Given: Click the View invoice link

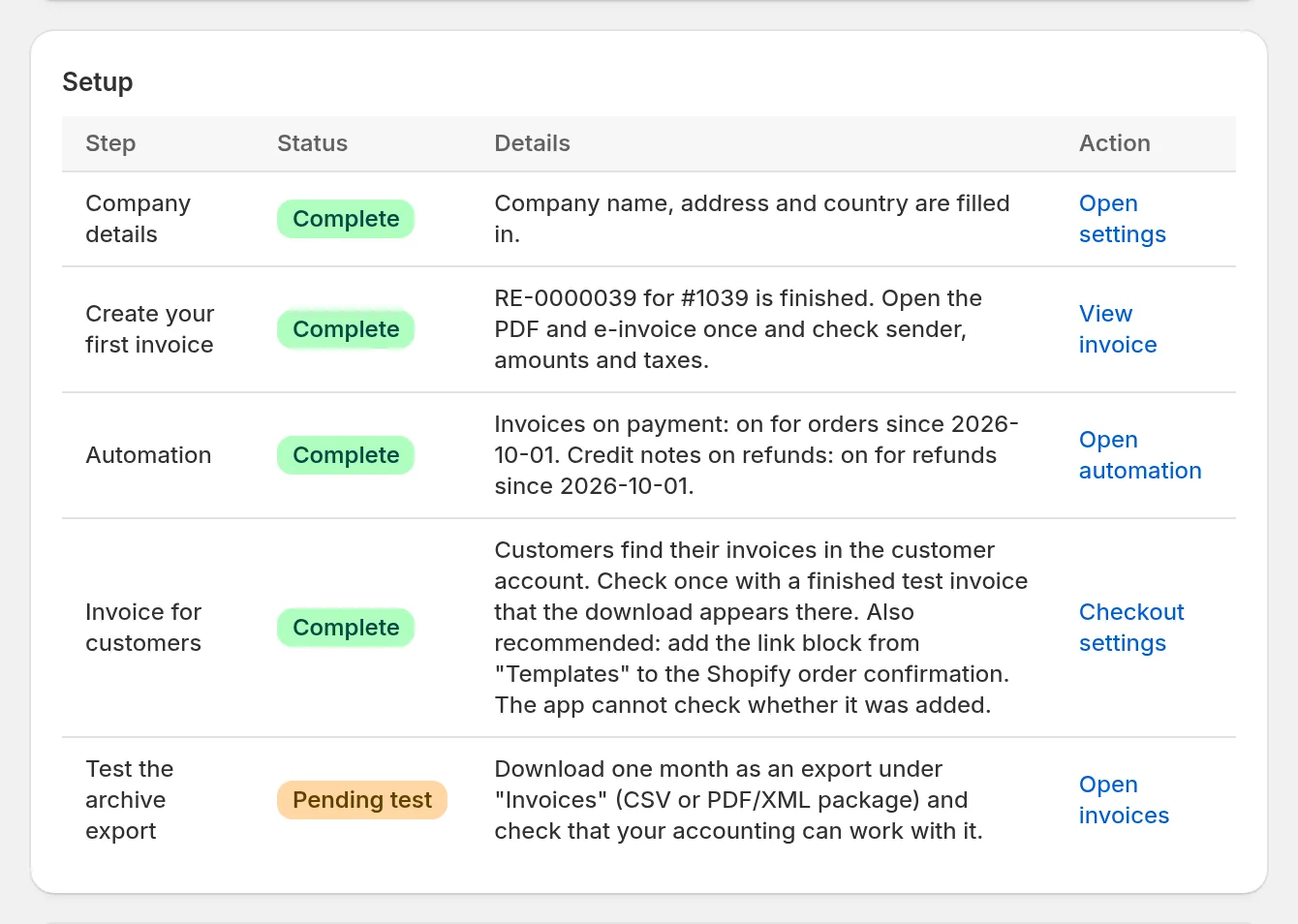Looking at the screenshot, I should tap(1118, 329).
